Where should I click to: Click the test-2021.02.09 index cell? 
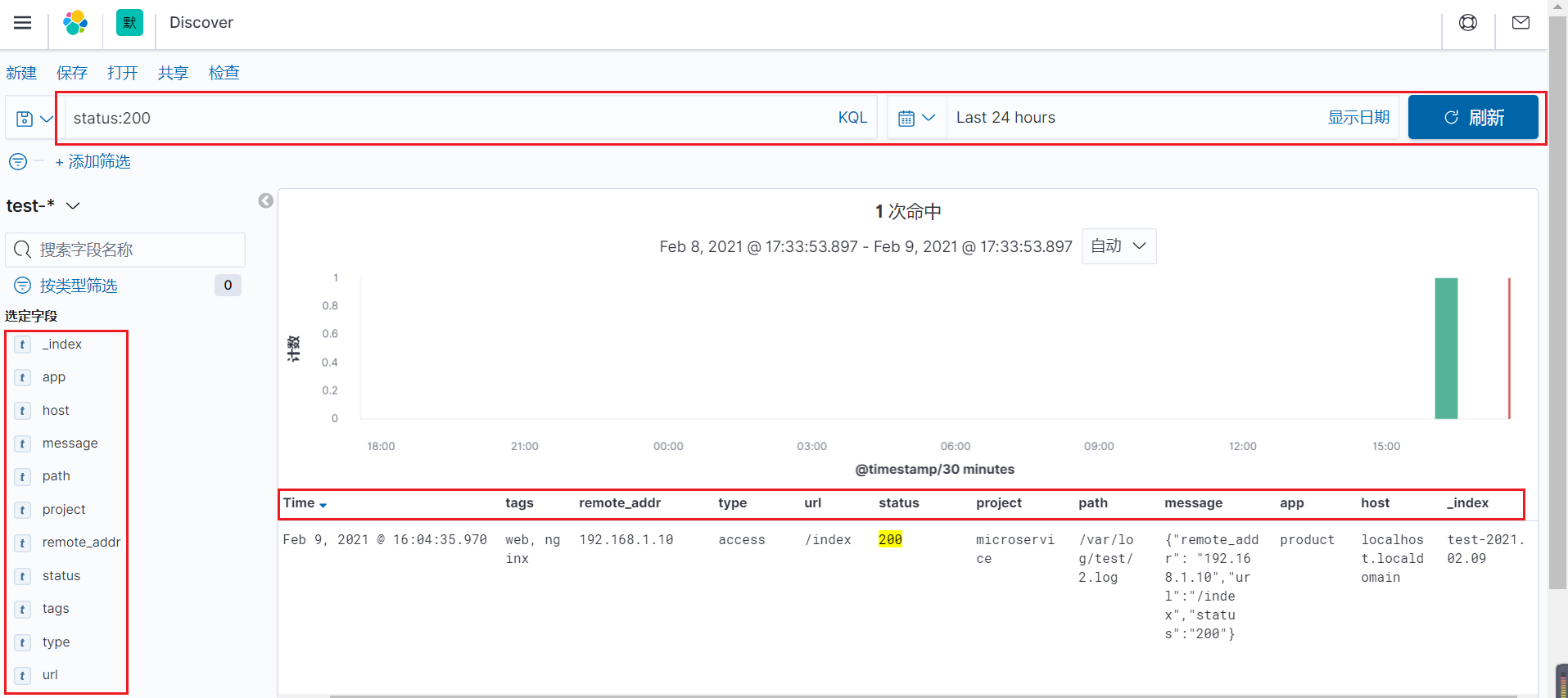(x=1485, y=549)
